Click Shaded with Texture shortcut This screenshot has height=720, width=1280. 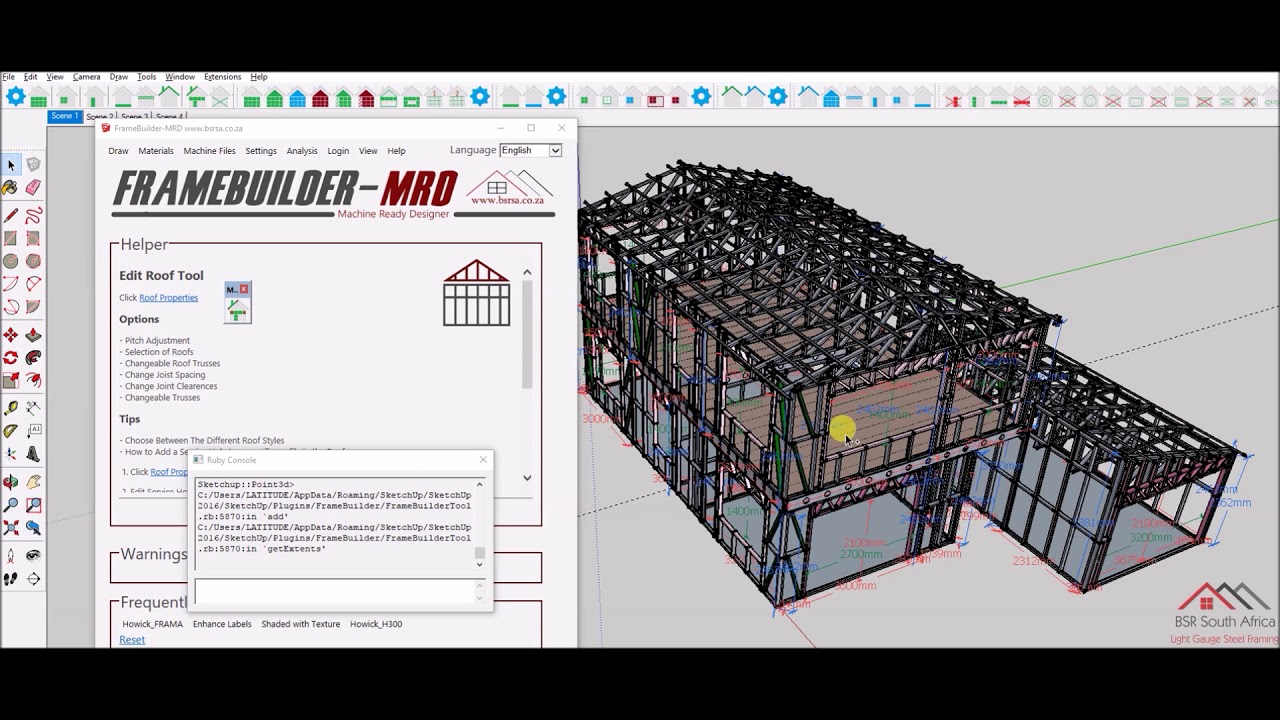[x=301, y=624]
